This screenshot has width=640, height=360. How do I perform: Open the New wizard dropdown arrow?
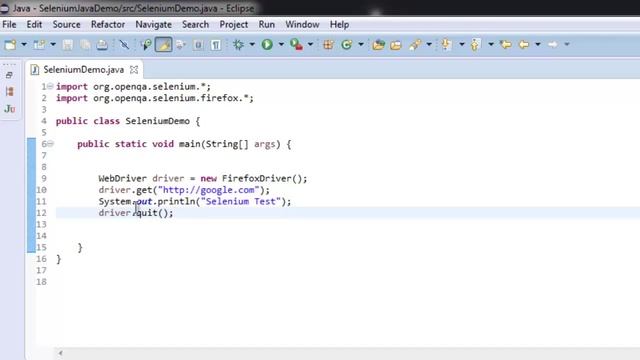[x=24, y=44]
